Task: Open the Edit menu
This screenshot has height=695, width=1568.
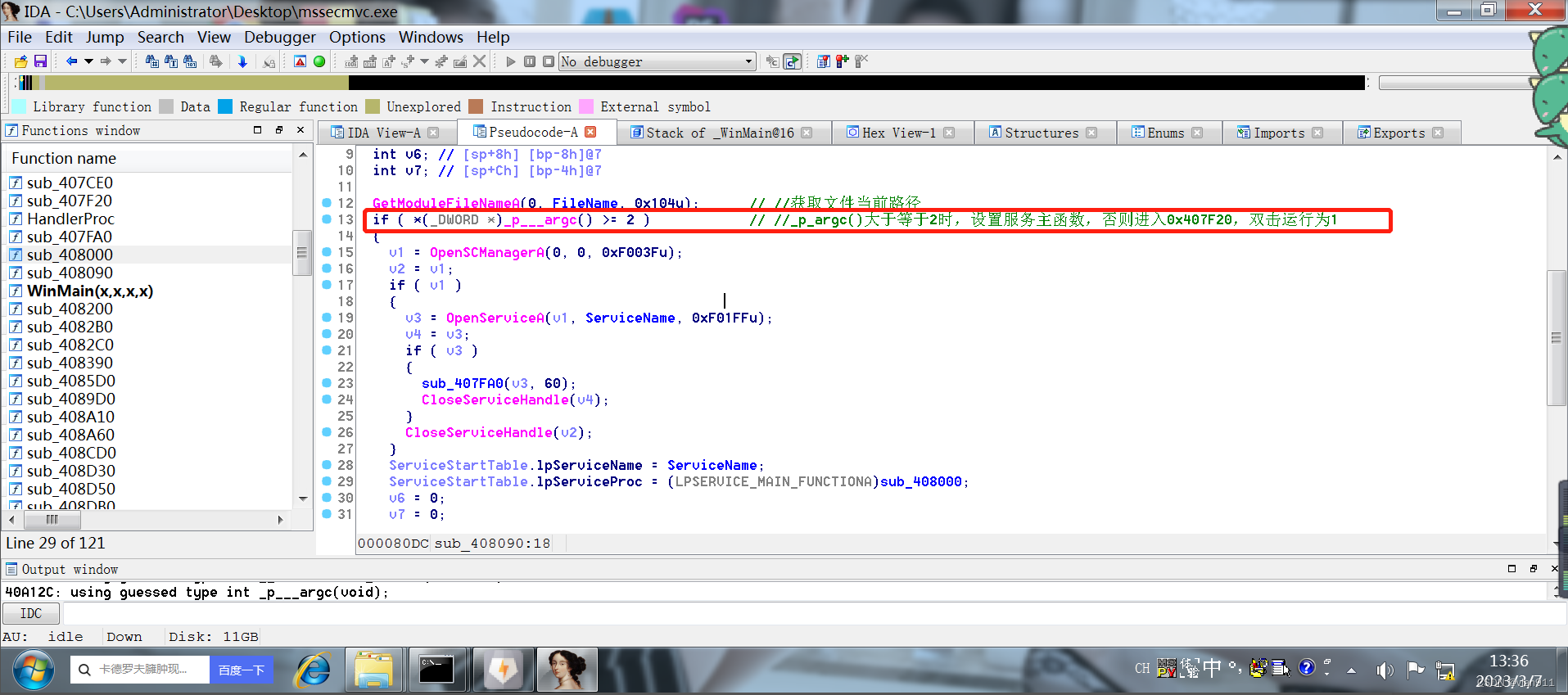Action: click(x=59, y=37)
